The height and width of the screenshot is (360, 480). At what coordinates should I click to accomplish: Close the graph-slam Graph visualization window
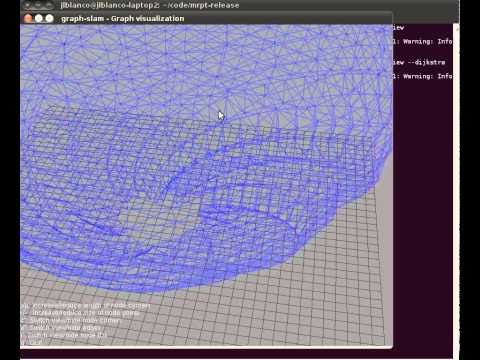(x=29, y=19)
